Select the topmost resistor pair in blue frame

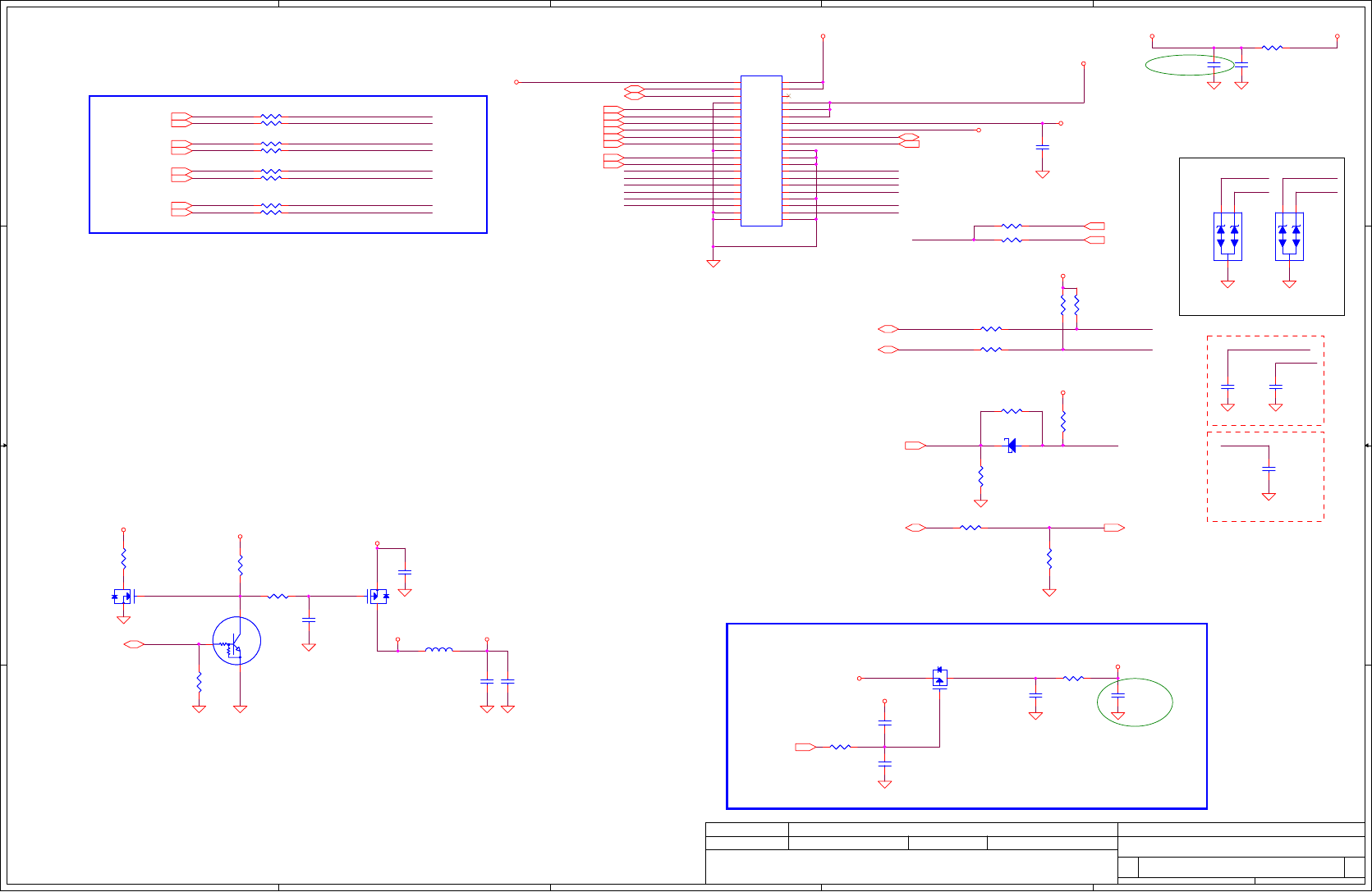[271, 120]
